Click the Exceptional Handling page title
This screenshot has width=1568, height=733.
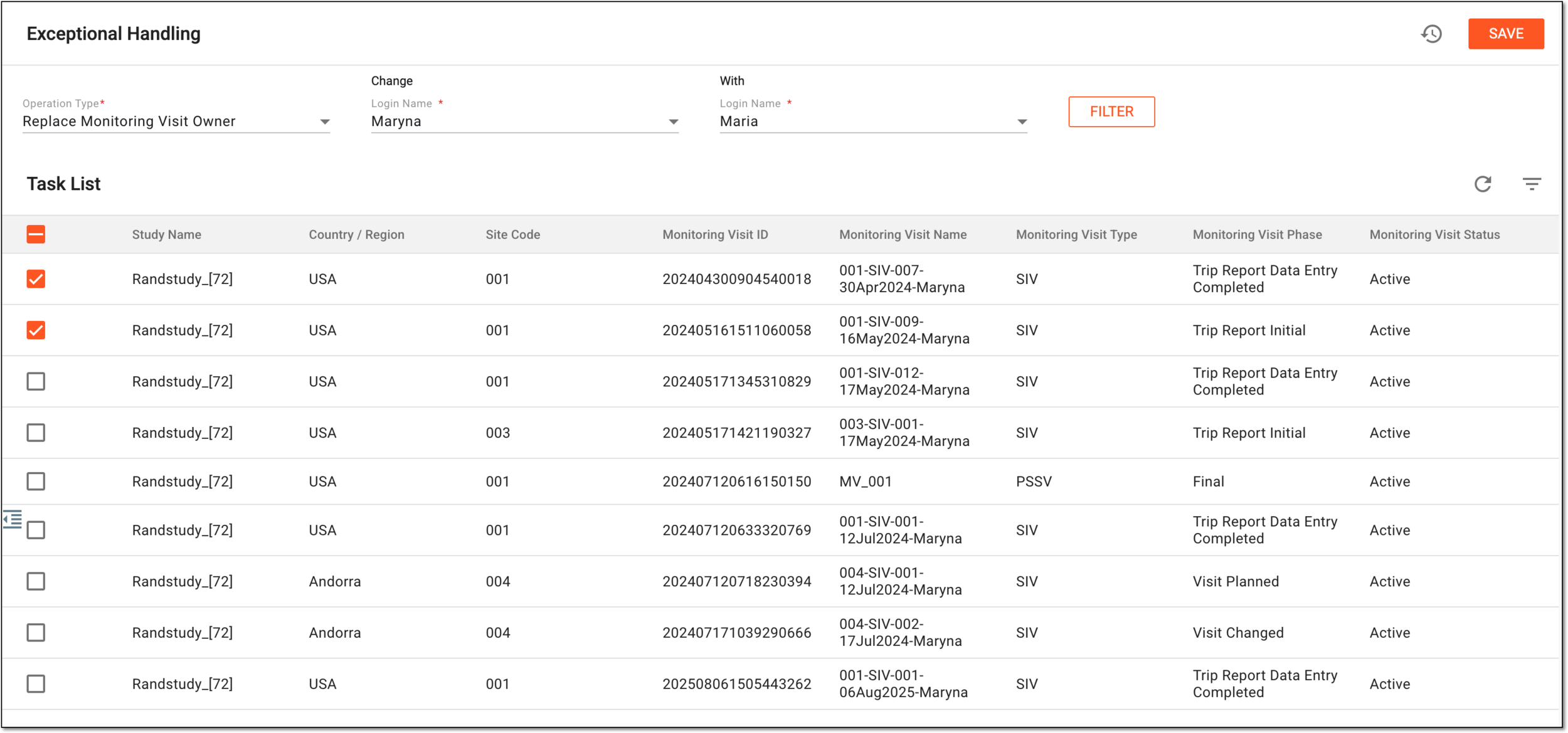coord(114,34)
